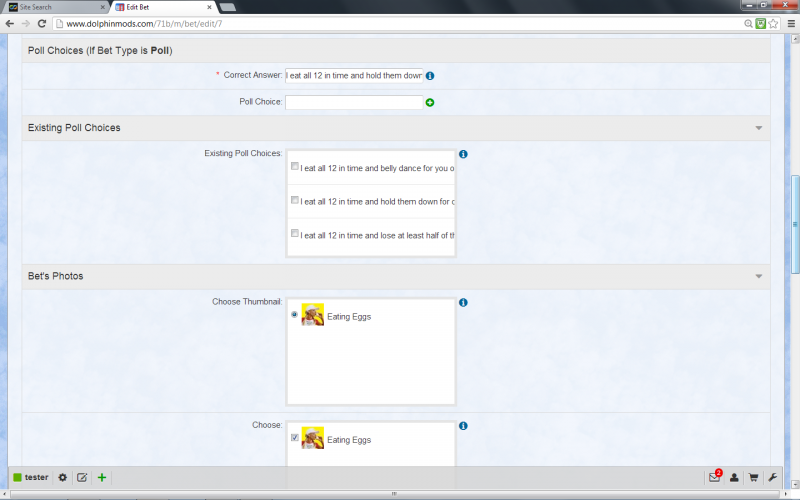Open the shopping cart icon
The width and height of the screenshot is (800, 500).
click(753, 478)
